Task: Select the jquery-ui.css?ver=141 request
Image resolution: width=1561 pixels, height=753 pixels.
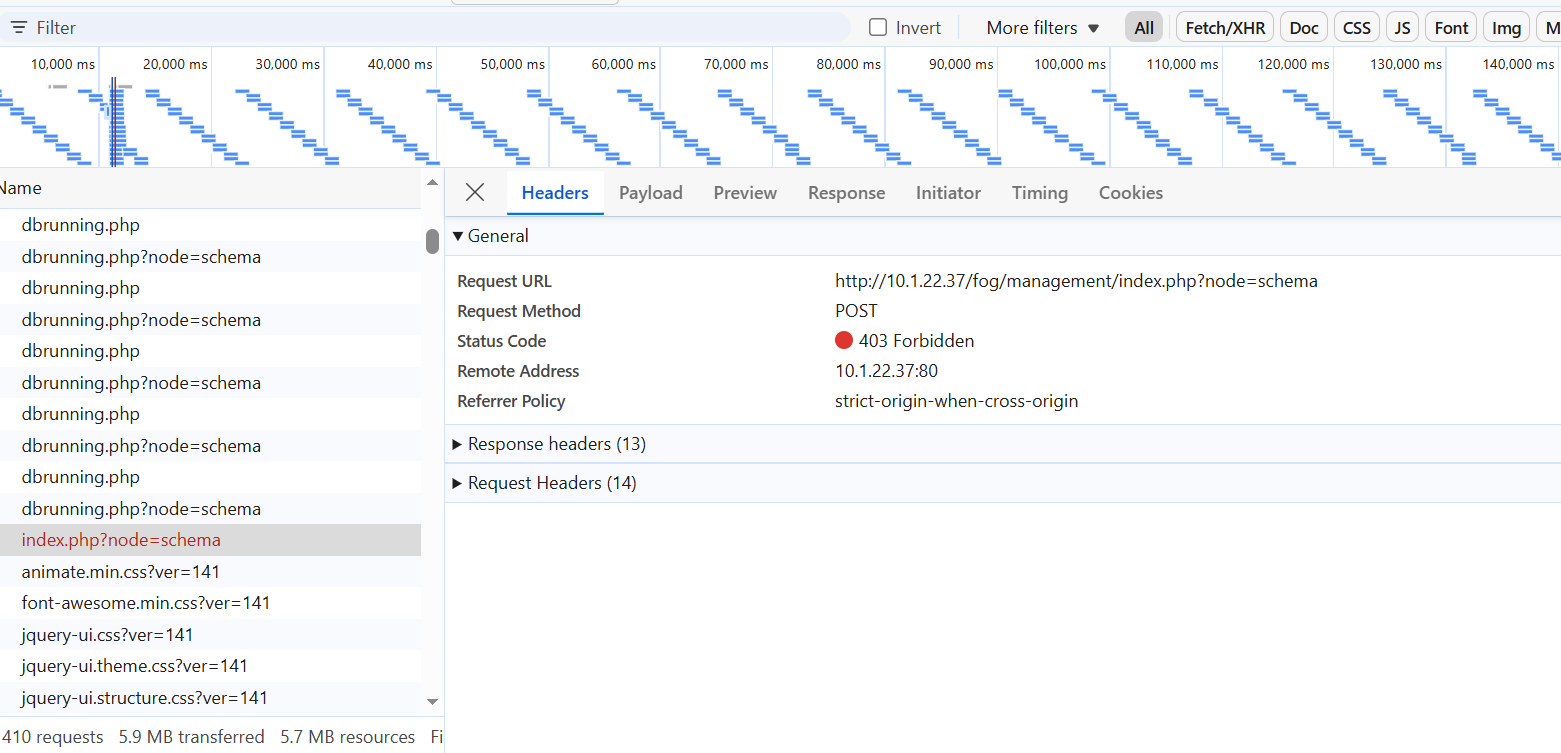Action: [210, 635]
